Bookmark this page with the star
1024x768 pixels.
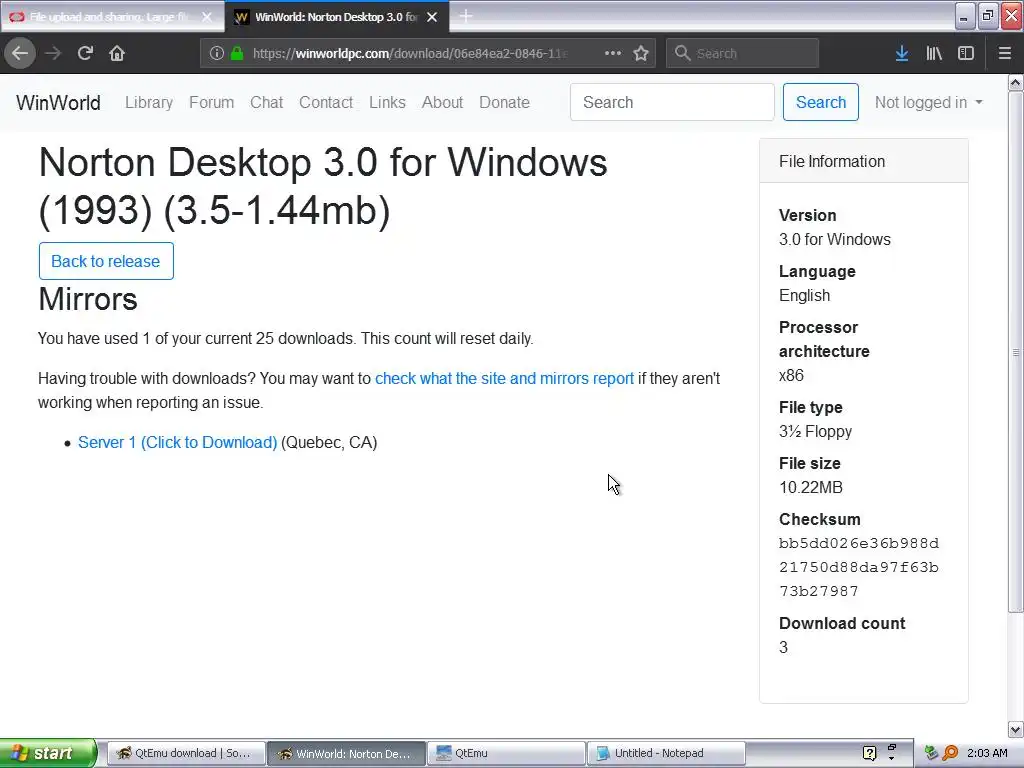pos(641,54)
